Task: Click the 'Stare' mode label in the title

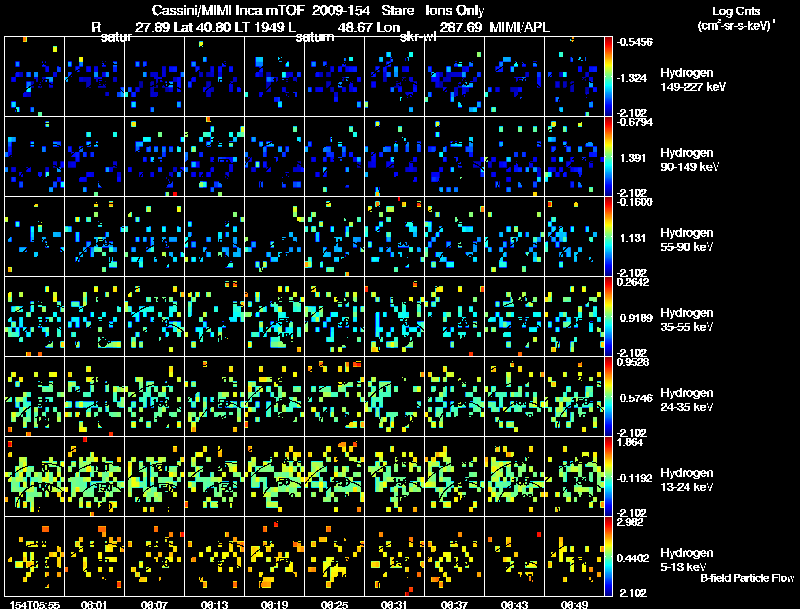Action: click(397, 10)
